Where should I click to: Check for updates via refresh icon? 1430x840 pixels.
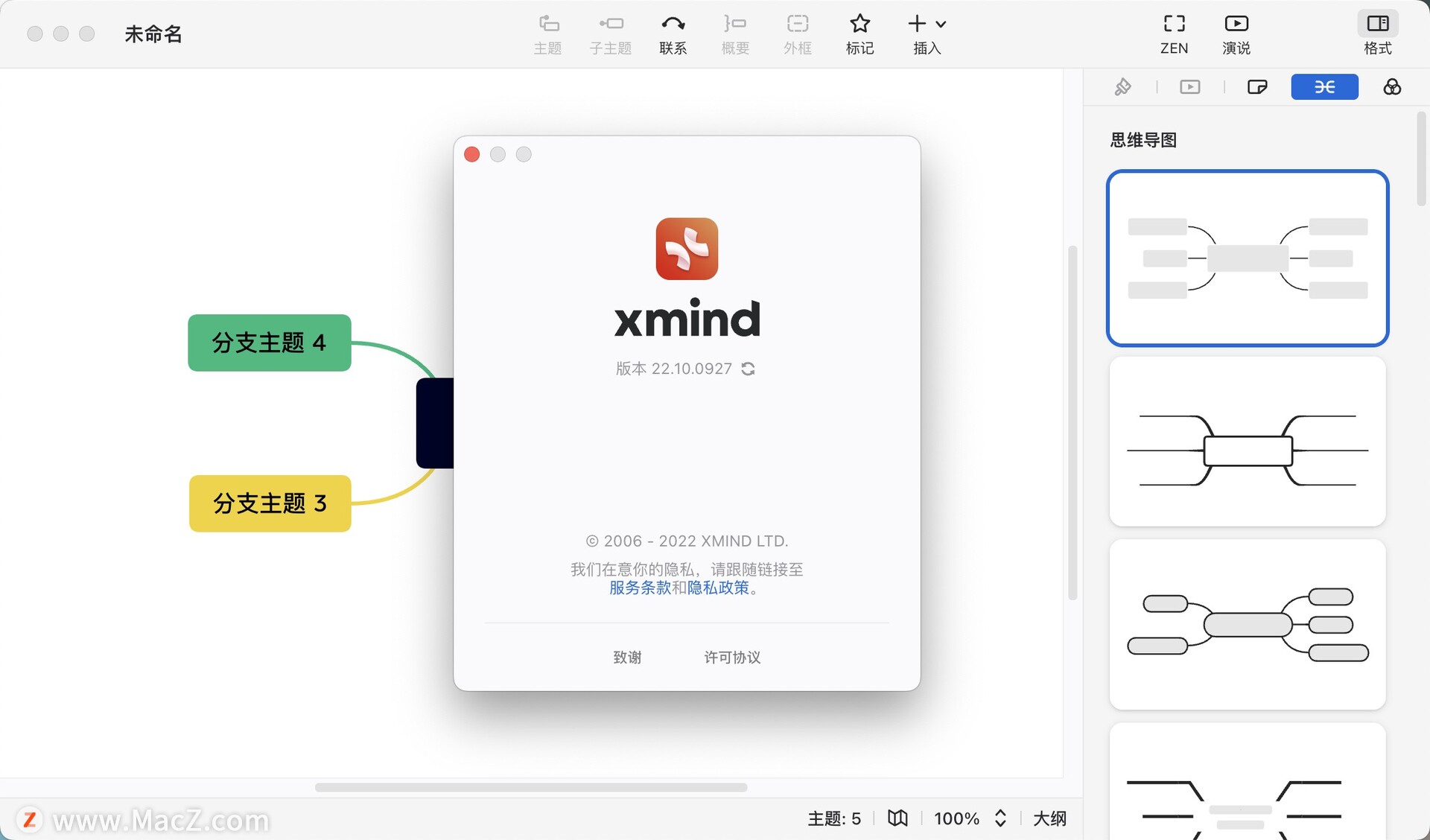click(x=749, y=369)
